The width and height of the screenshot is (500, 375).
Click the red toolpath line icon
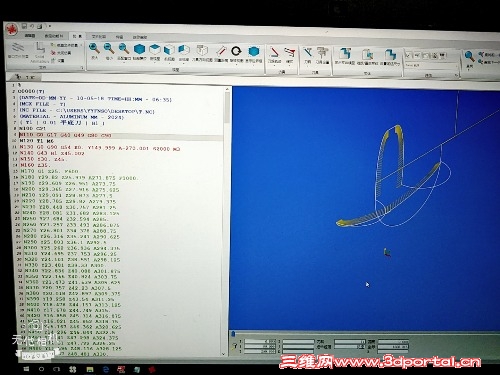(x=274, y=53)
